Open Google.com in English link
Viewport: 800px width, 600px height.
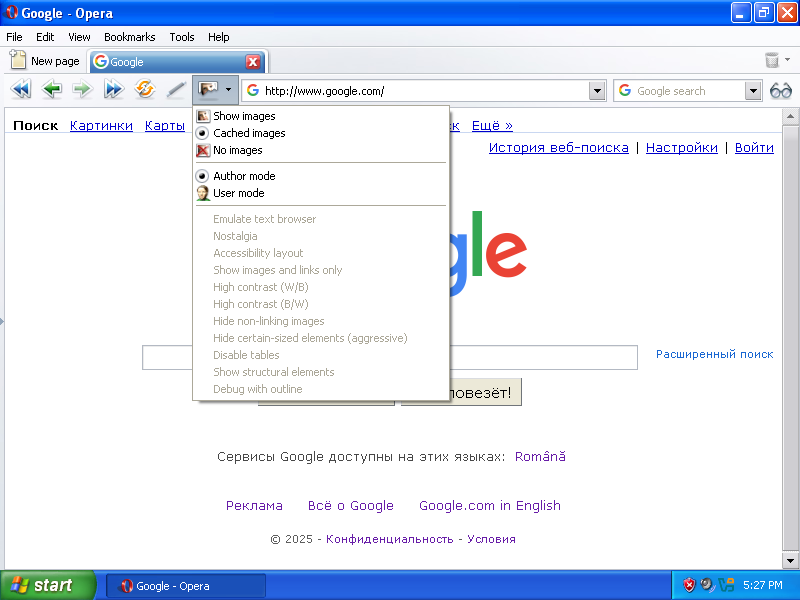click(490, 505)
